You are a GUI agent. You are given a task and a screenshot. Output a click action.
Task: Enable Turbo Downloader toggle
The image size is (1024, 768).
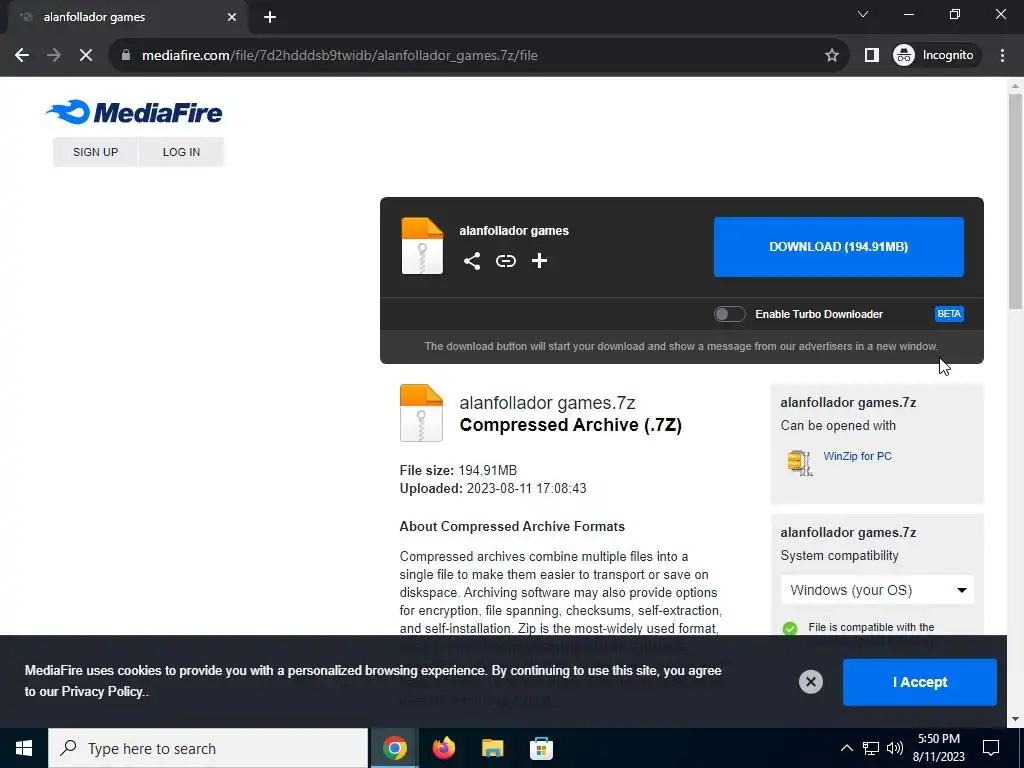[729, 314]
